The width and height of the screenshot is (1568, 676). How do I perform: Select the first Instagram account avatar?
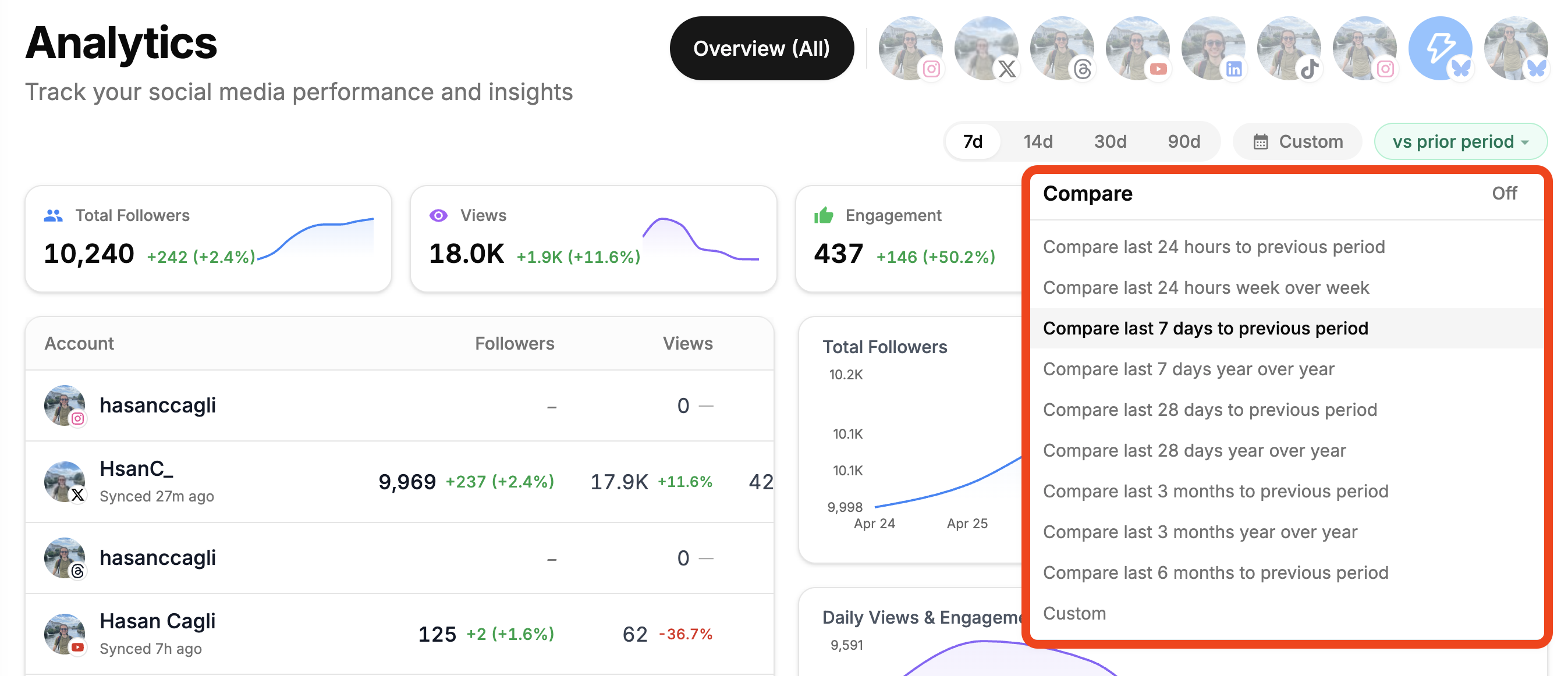[x=910, y=48]
